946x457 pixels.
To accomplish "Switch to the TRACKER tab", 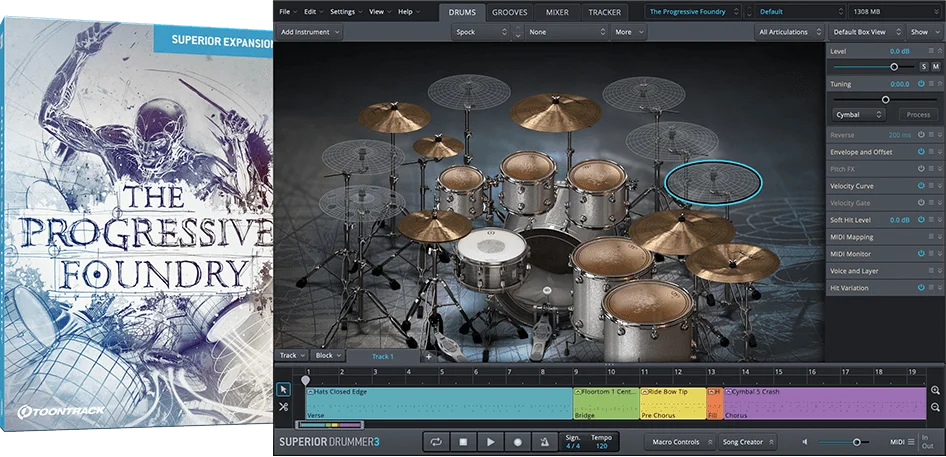I will (x=605, y=12).
